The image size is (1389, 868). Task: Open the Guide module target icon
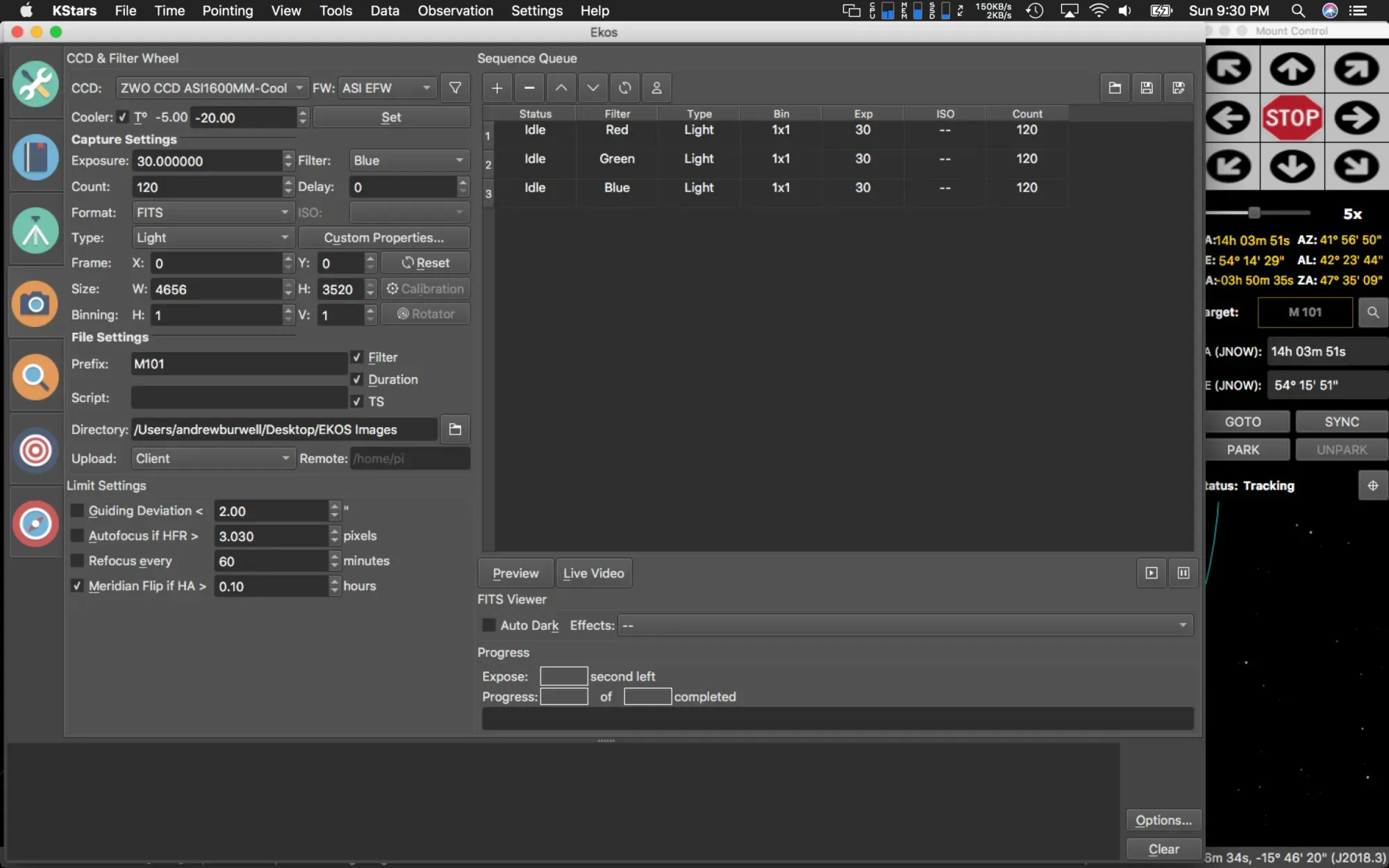coord(35,451)
